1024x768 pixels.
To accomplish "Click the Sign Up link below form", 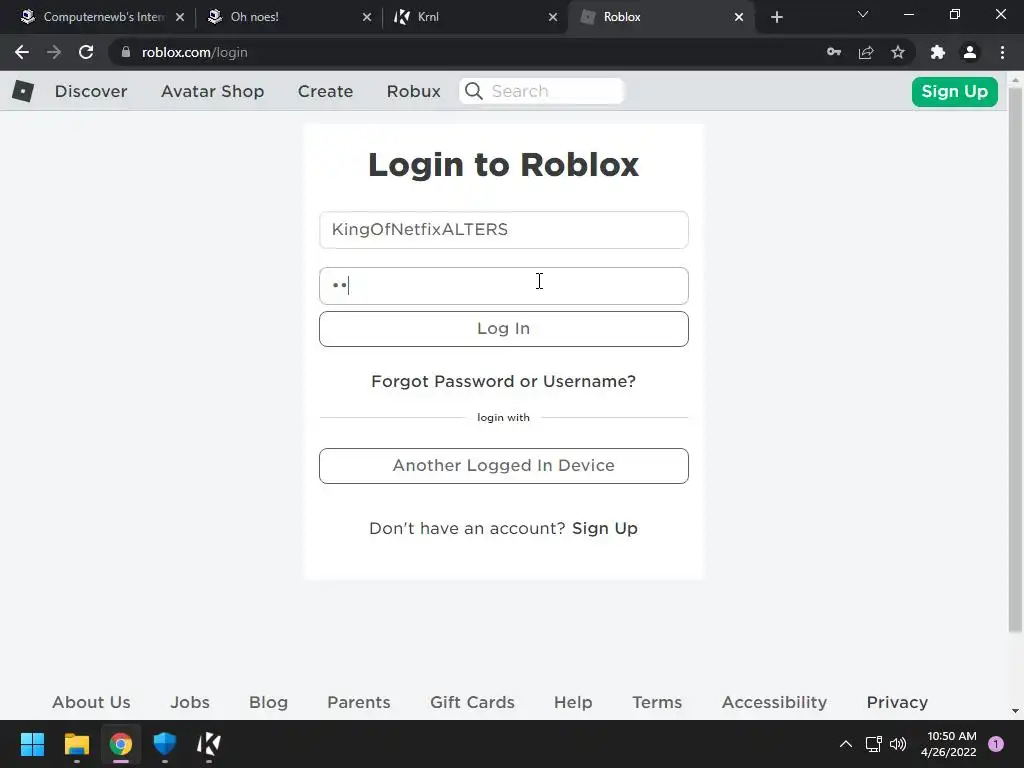I will 605,528.
